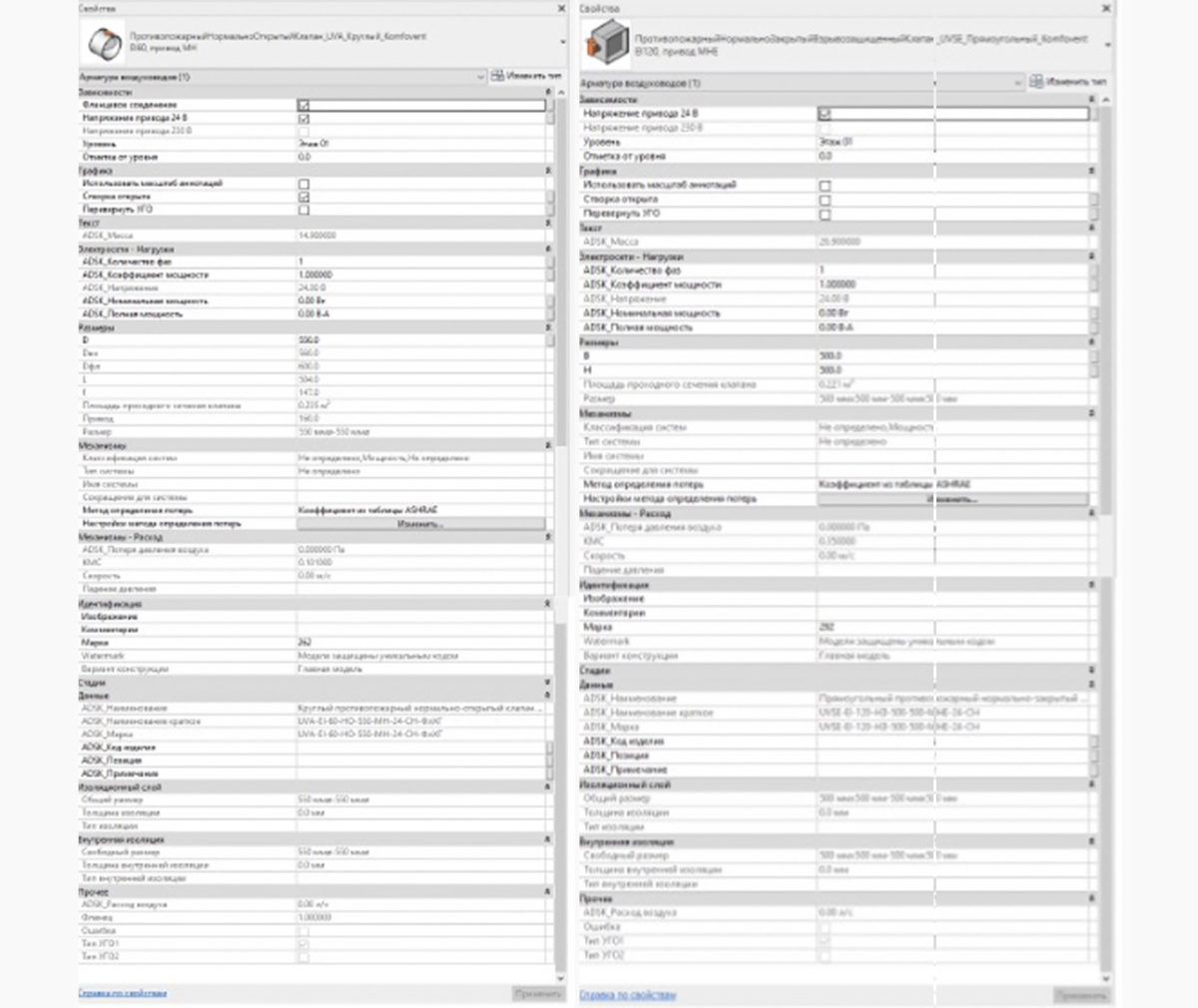Expand the collapsed 'Стадии' section in left panel
The height and width of the screenshot is (1008, 1198).
coord(547,683)
